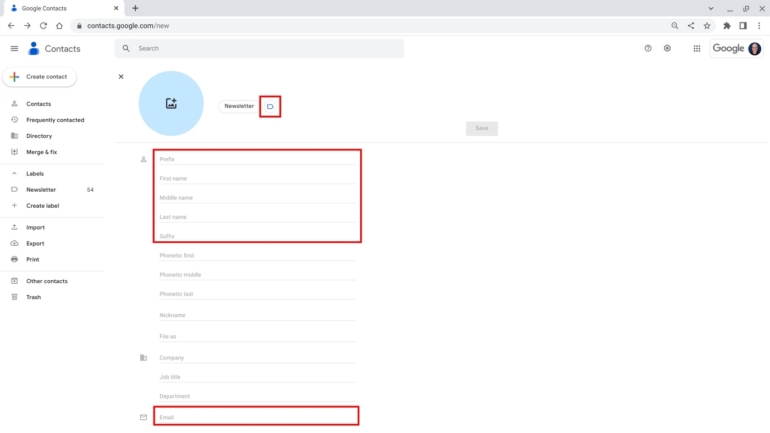
Task: Toggle the main hamburger menu
Action: (x=14, y=48)
